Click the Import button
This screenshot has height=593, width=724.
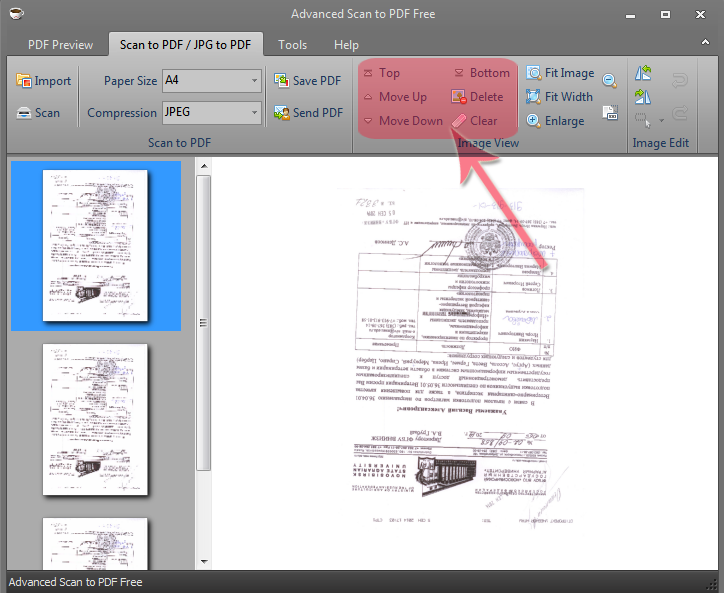44,81
